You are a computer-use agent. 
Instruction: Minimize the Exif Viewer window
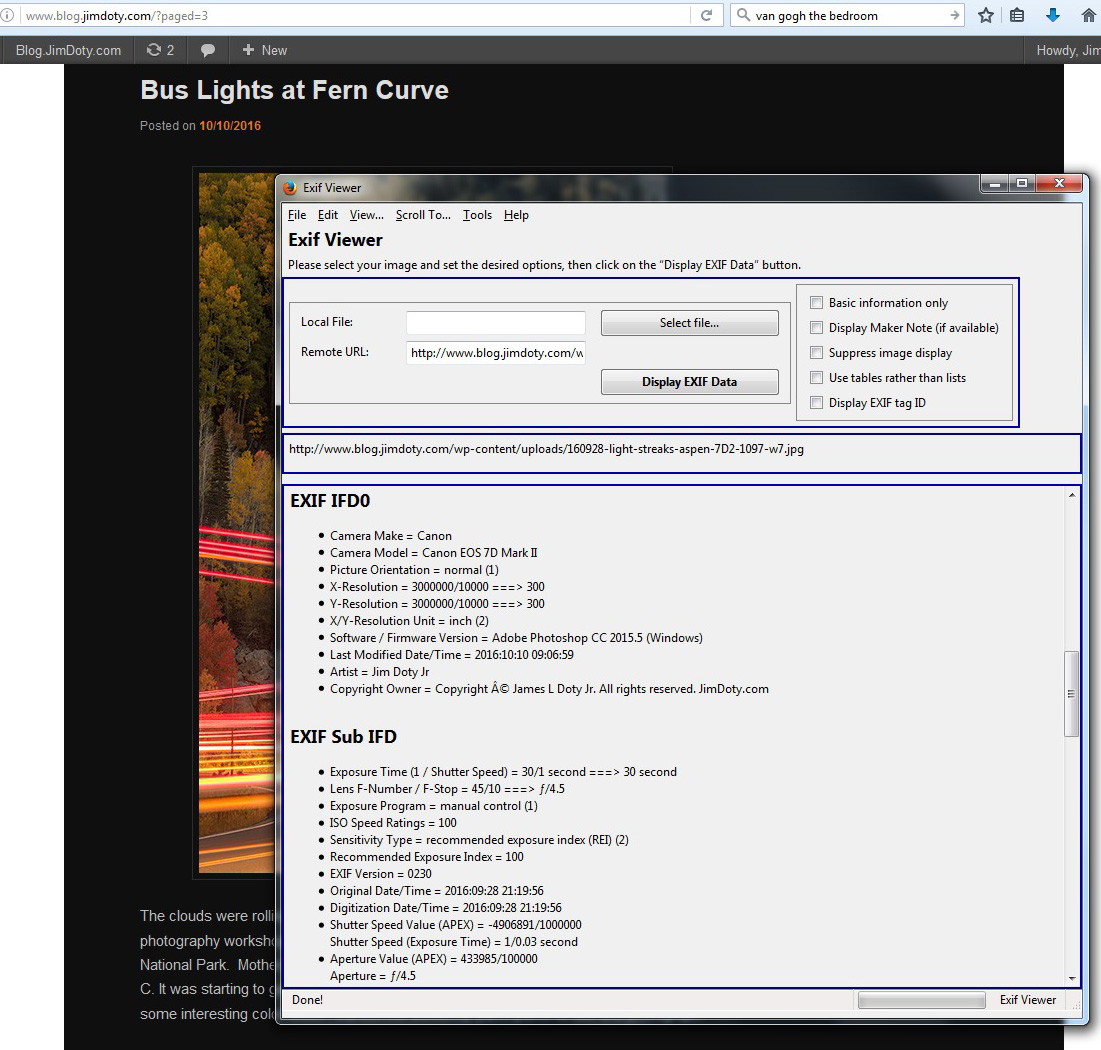tap(994, 184)
